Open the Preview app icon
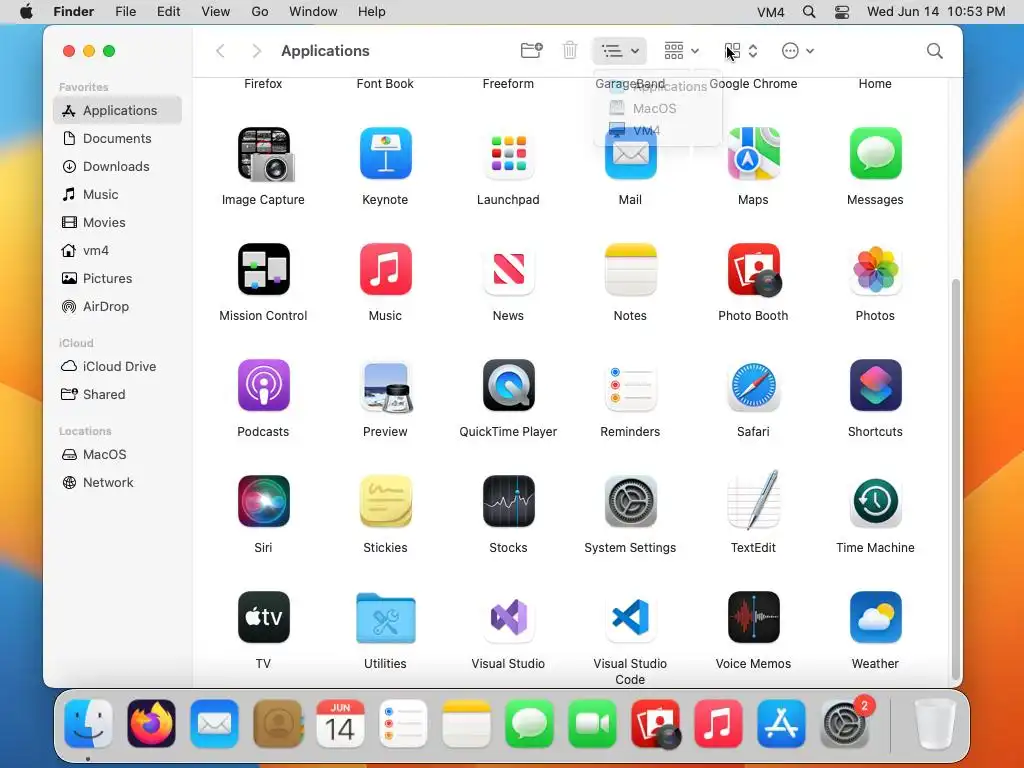The width and height of the screenshot is (1024, 768). point(385,385)
